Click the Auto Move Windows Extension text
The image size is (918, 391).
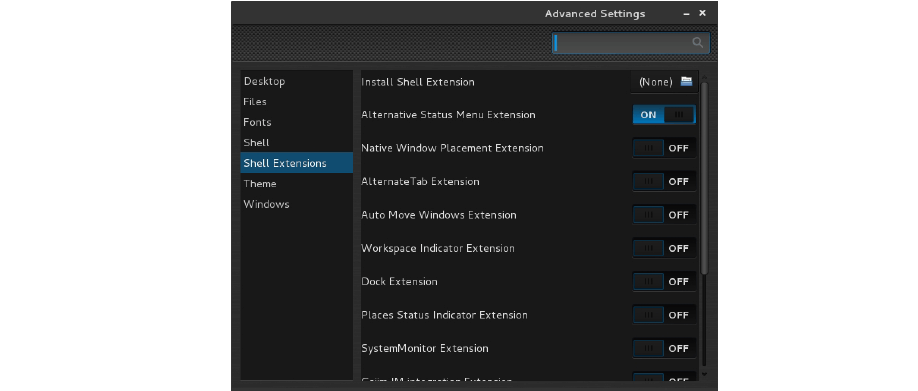point(439,215)
